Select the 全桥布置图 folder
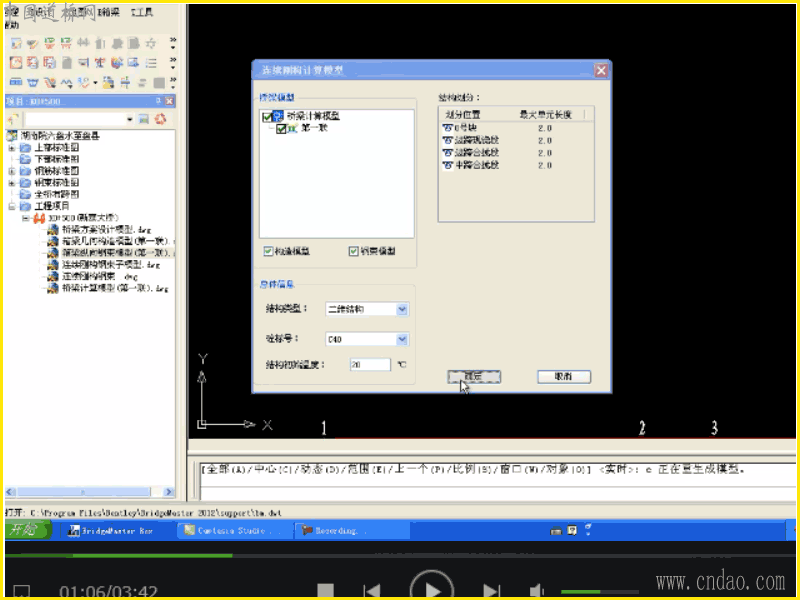 pos(56,194)
